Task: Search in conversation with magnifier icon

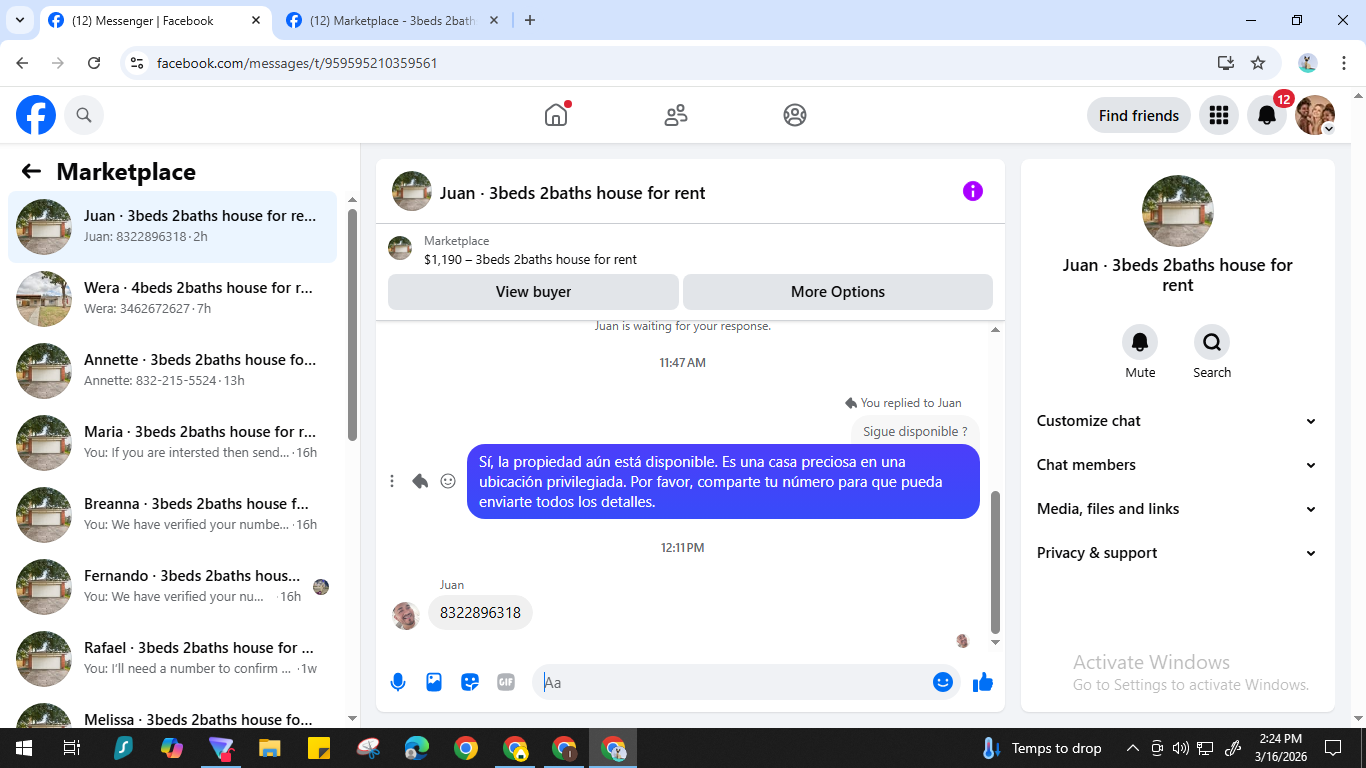Action: [1212, 342]
